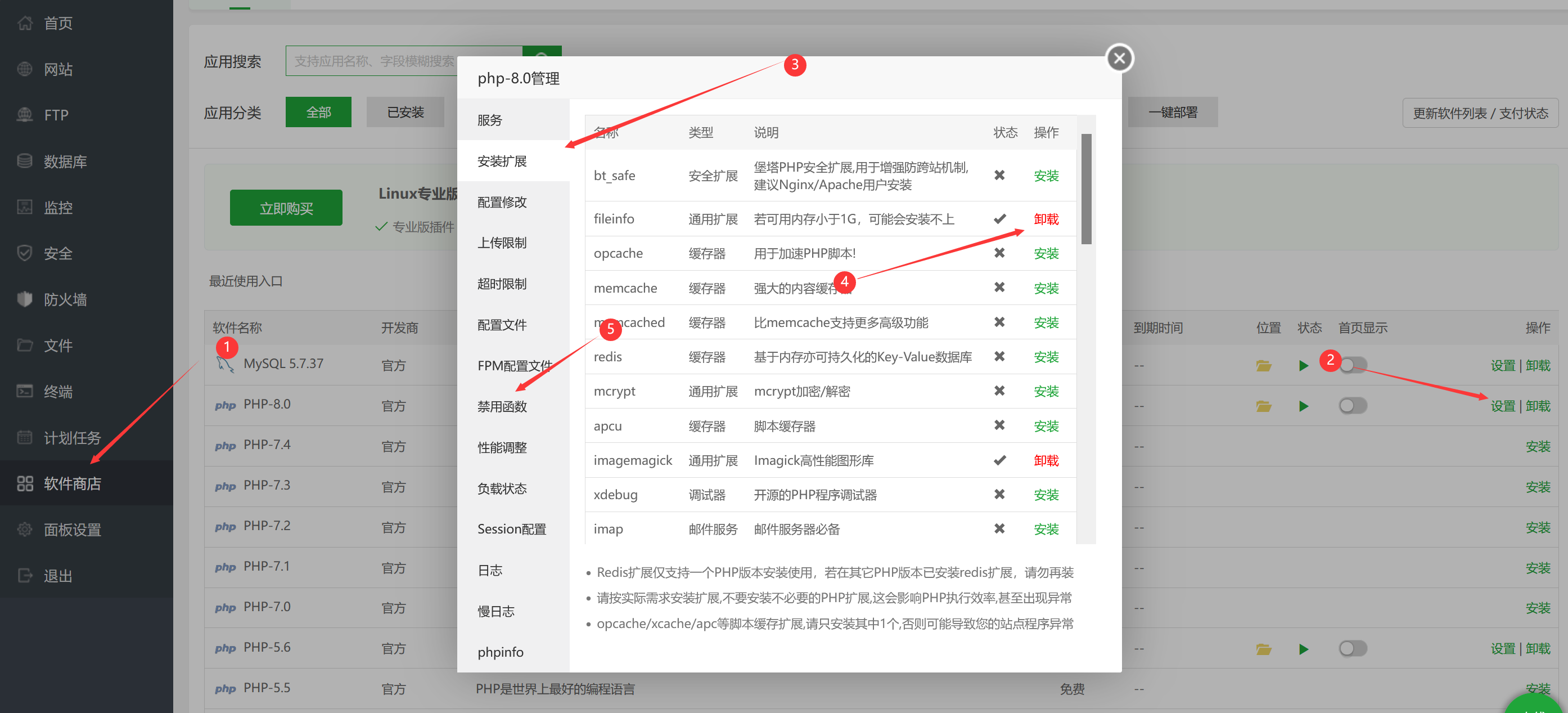Uninstall the fileinfo extension
The width and height of the screenshot is (1568, 713).
pyautogui.click(x=1046, y=219)
